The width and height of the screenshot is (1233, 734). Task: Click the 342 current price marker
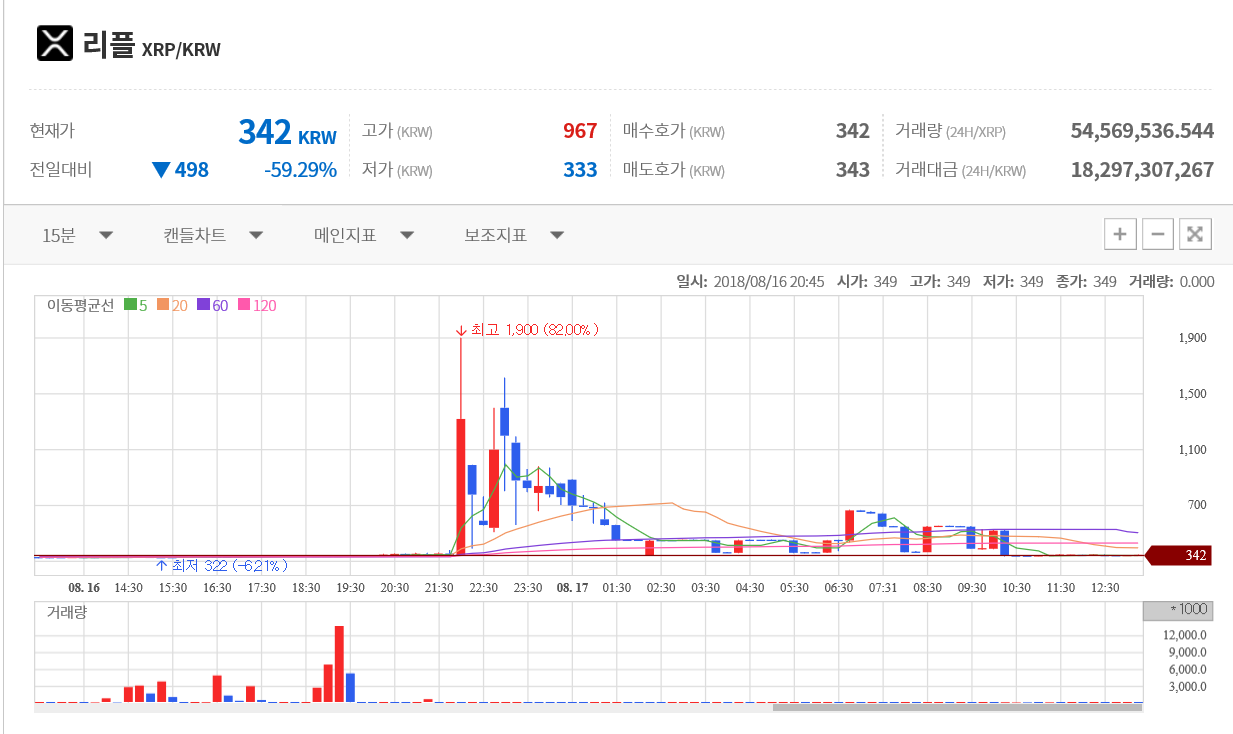[1179, 556]
